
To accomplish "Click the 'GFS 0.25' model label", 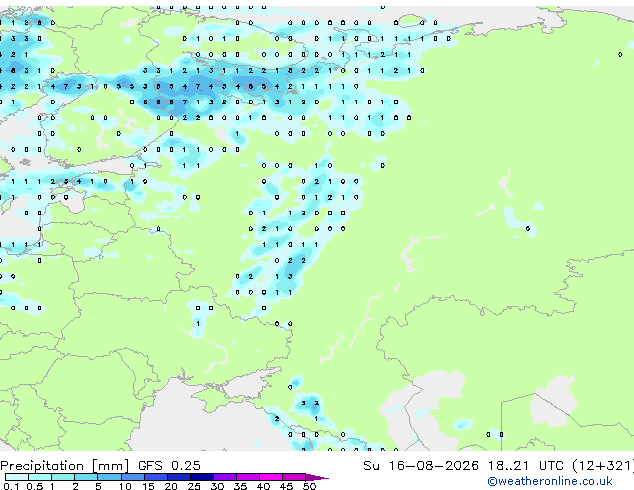I will pos(169,466).
